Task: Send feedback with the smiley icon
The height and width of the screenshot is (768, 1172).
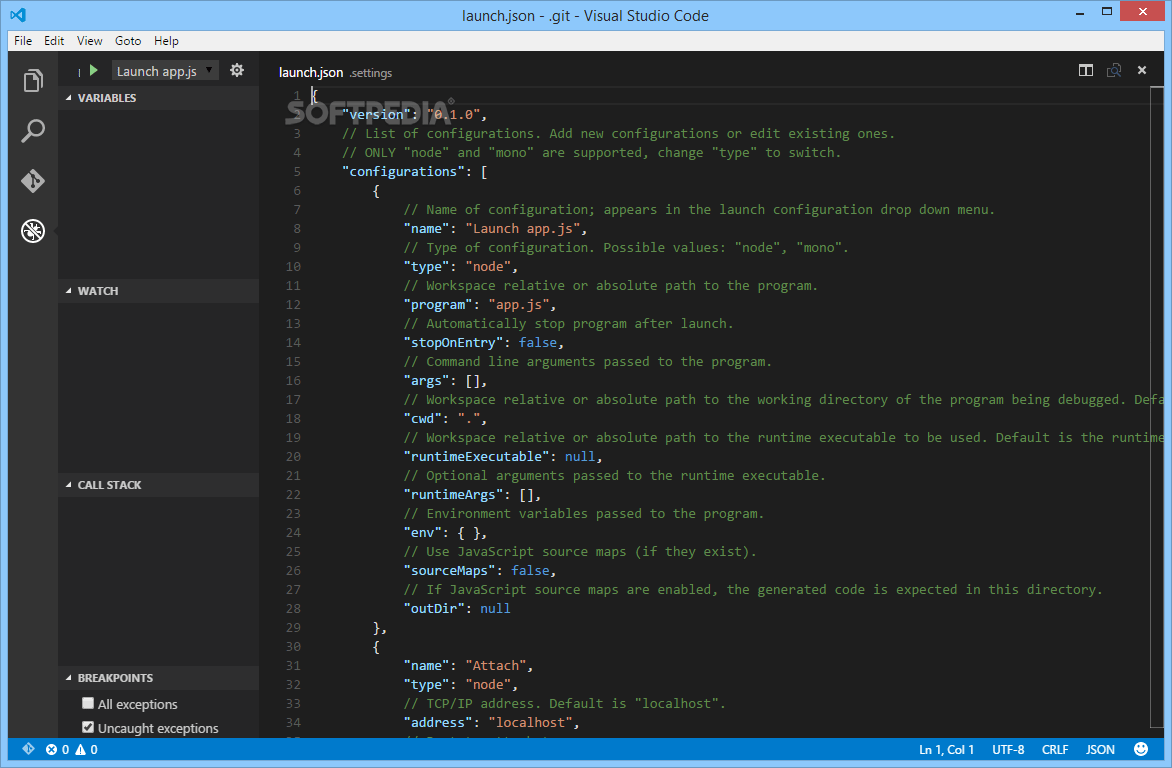Action: 1141,749
